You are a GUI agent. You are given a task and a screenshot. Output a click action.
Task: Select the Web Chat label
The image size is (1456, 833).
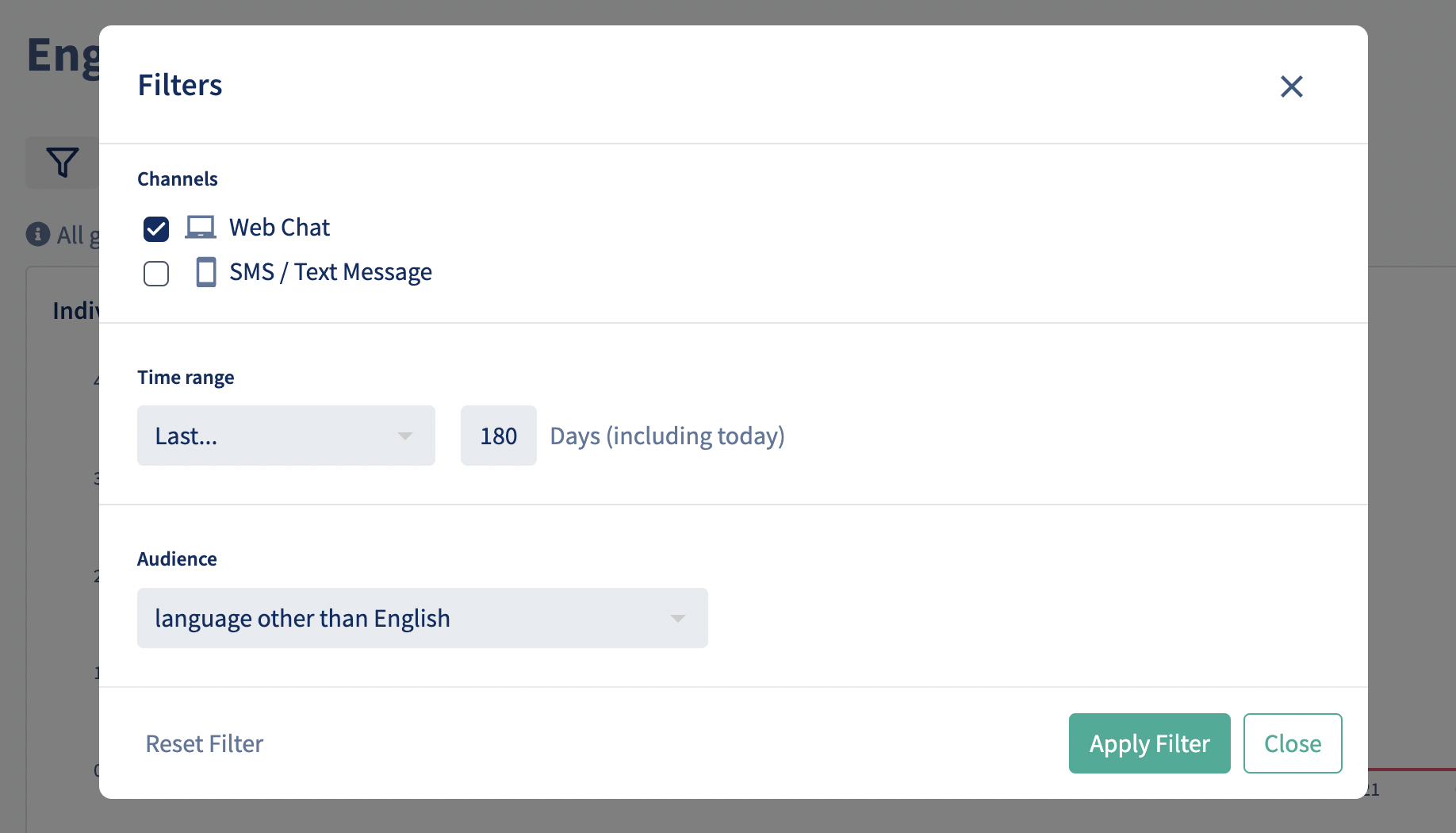click(279, 228)
